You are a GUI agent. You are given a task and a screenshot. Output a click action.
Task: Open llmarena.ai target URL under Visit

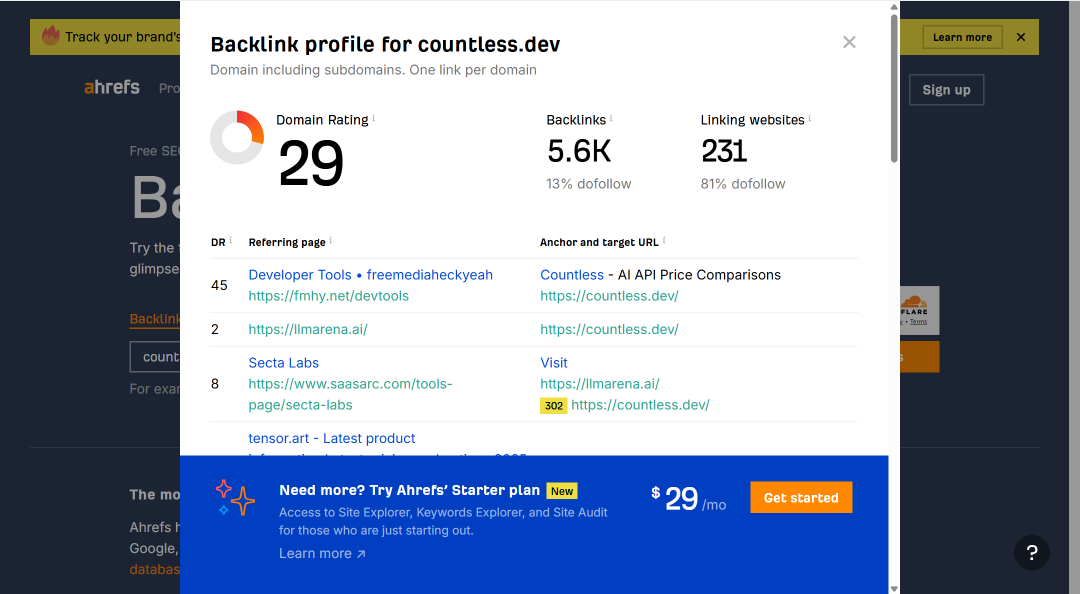click(x=599, y=384)
